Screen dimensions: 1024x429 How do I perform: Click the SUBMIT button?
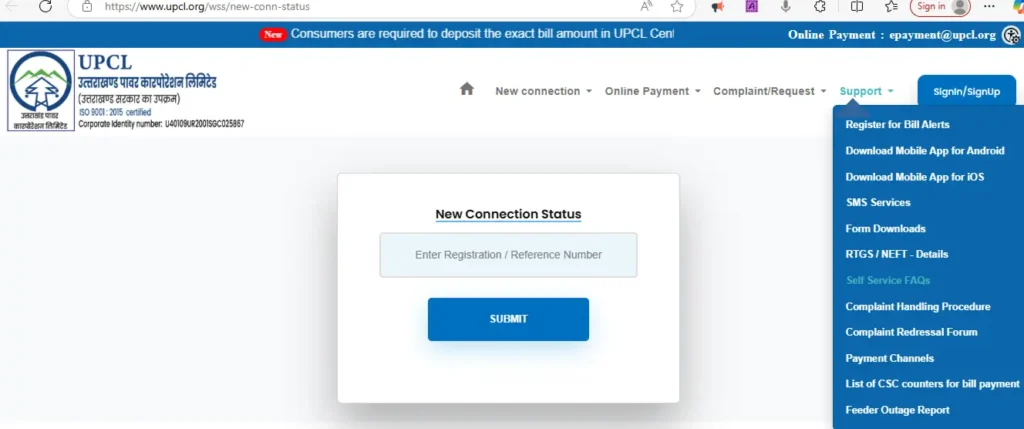pos(508,319)
